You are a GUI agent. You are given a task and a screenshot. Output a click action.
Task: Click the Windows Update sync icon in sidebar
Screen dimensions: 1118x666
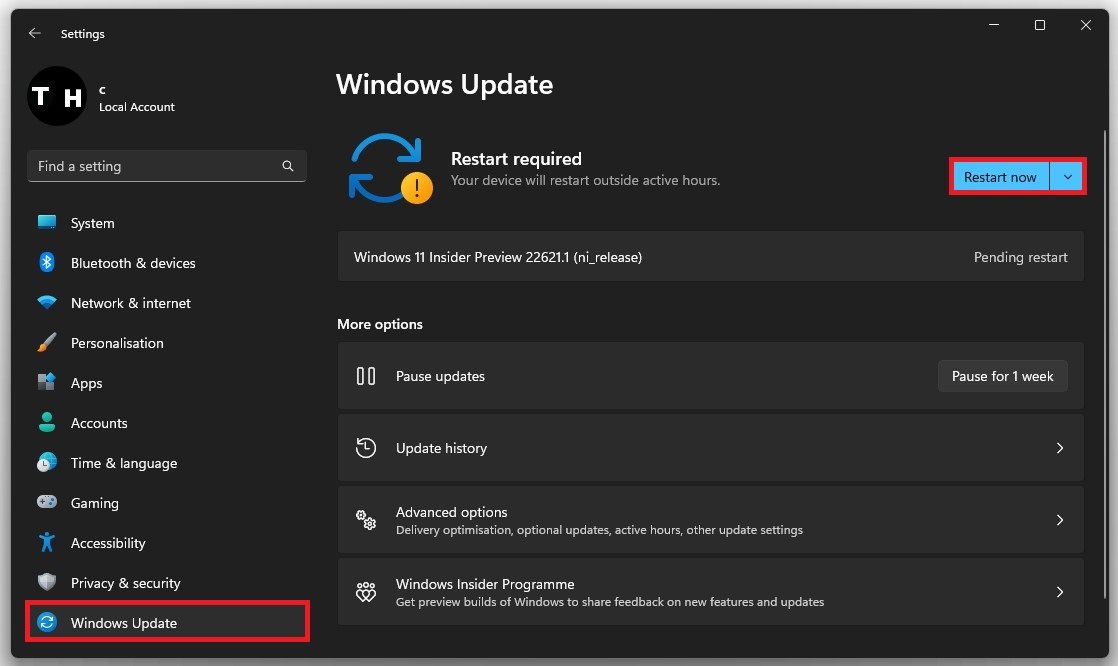(x=47, y=623)
